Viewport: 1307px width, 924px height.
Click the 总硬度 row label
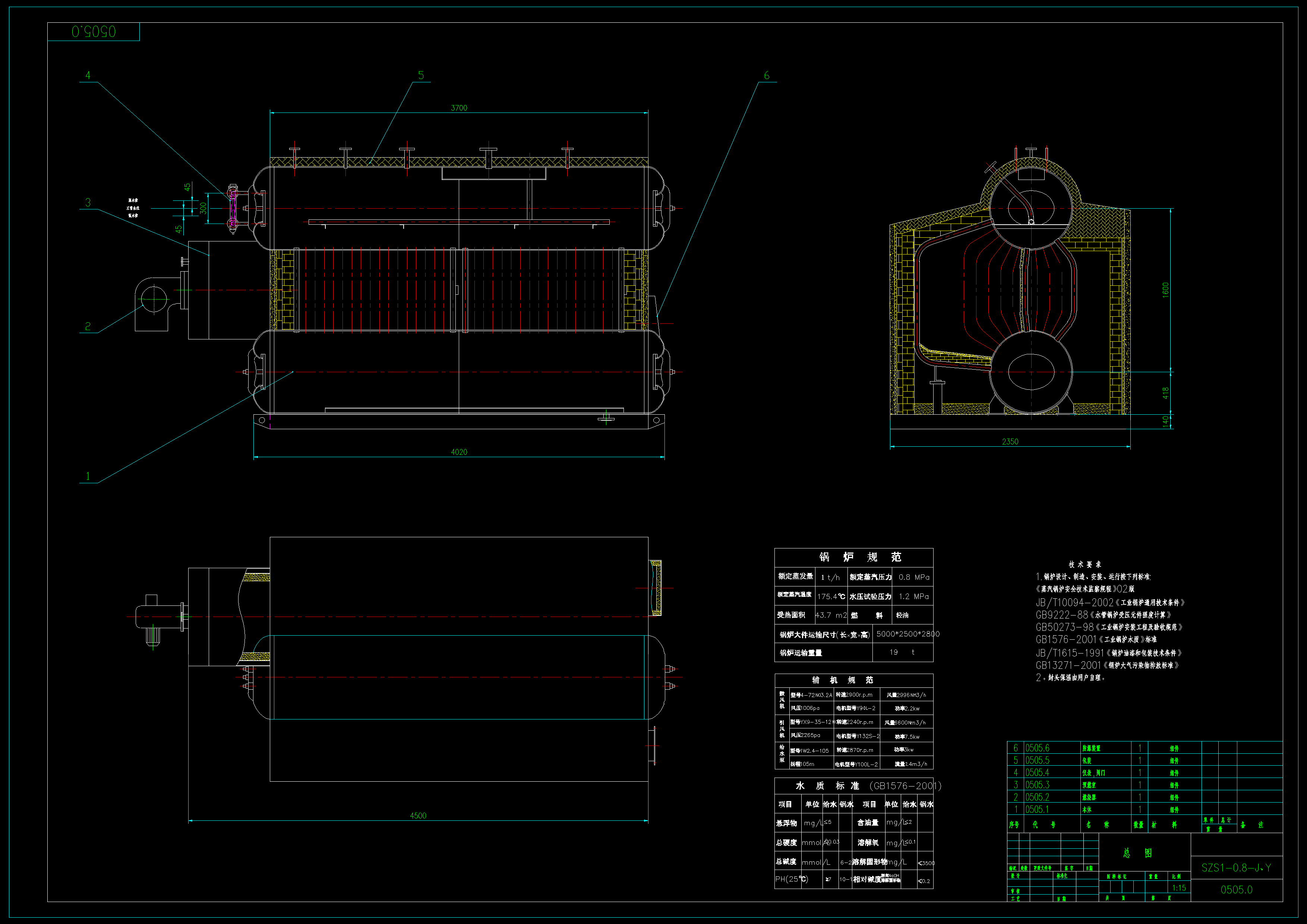[786, 843]
